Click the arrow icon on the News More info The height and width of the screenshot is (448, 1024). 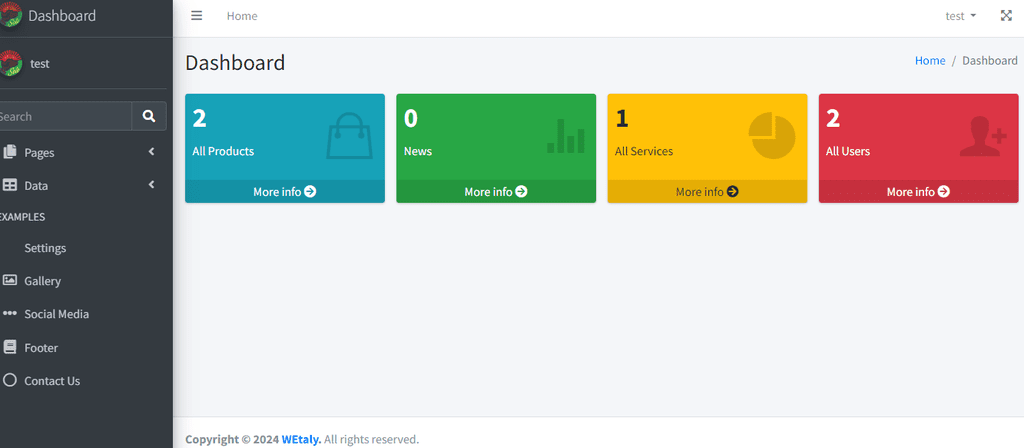coord(521,191)
